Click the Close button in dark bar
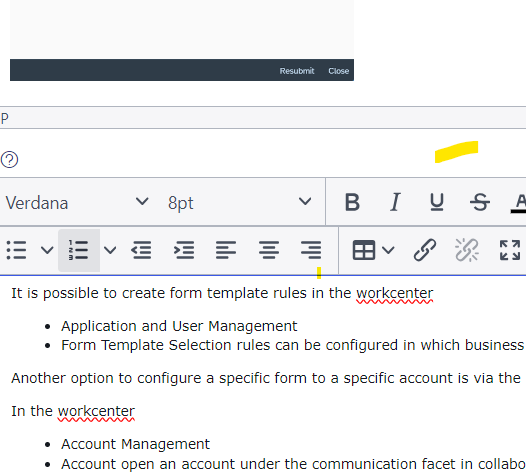 338,71
